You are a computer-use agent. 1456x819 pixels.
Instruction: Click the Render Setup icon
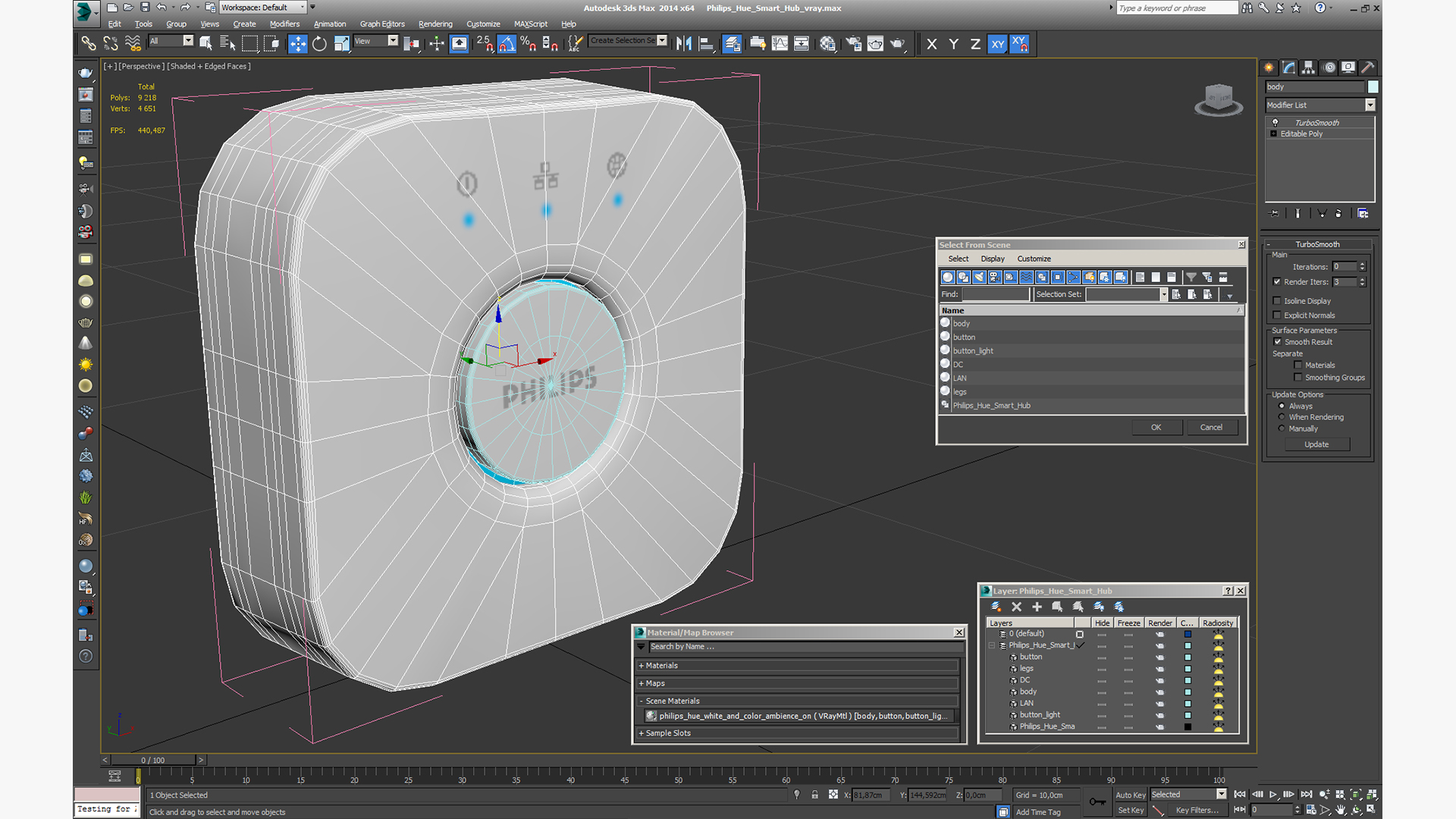coord(853,44)
